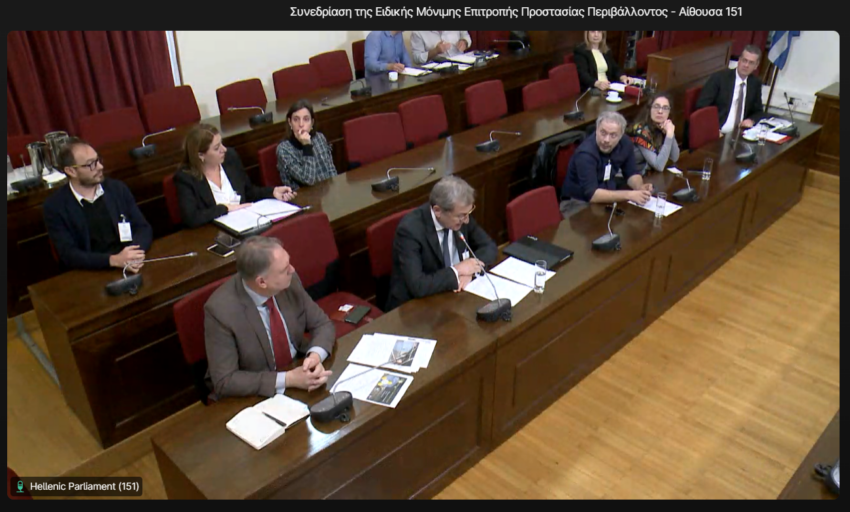Click the Greek meeting title at top
Image resolution: width=850 pixels, height=512 pixels.
tap(515, 12)
